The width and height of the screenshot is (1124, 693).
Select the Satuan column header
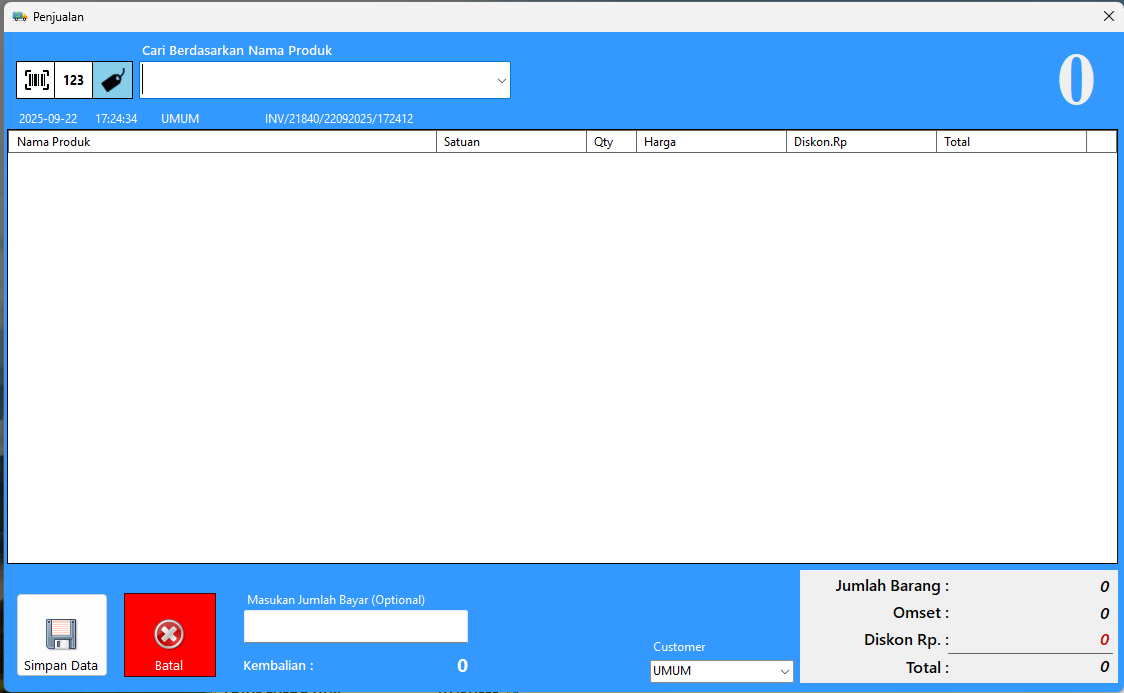pos(511,142)
